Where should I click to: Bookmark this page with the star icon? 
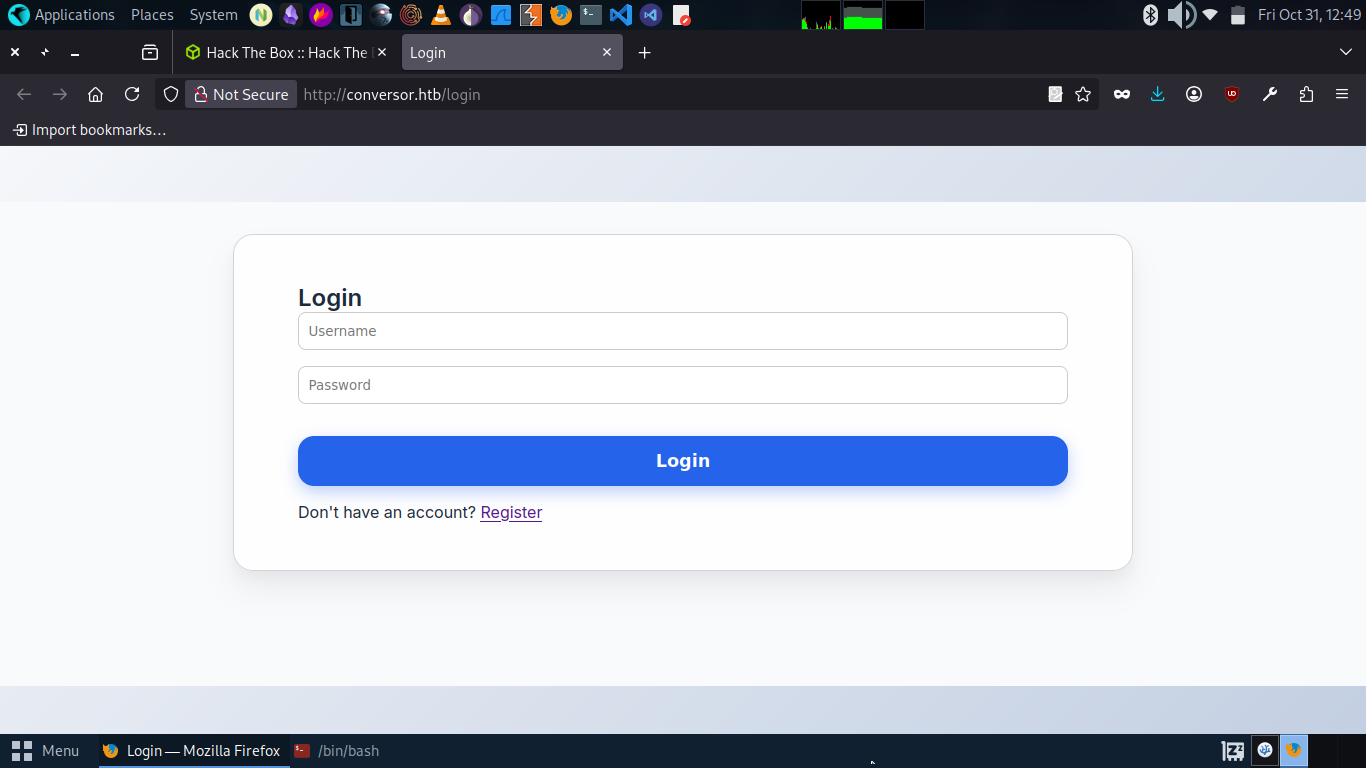pos(1083,94)
